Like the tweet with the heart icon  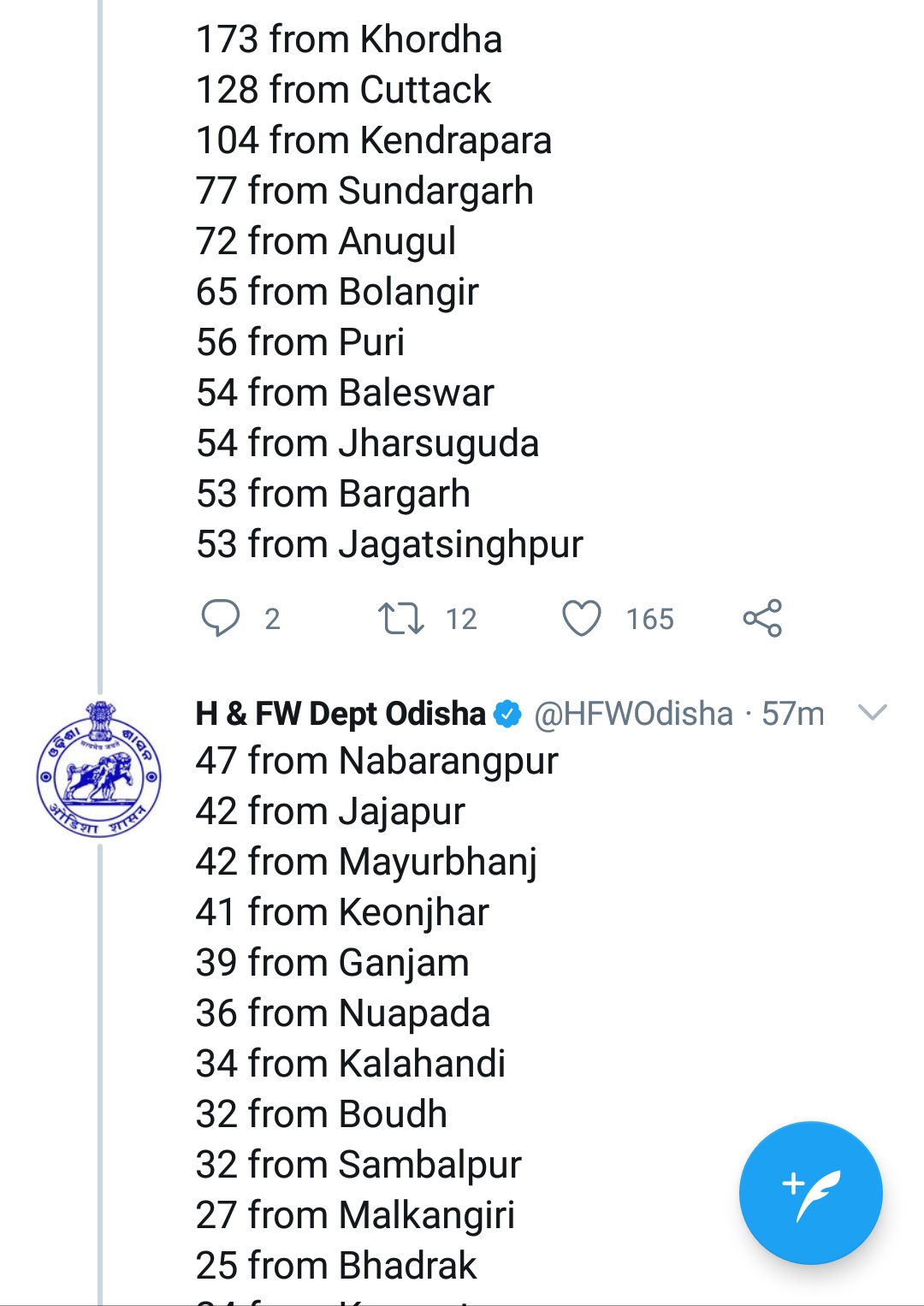(x=582, y=618)
